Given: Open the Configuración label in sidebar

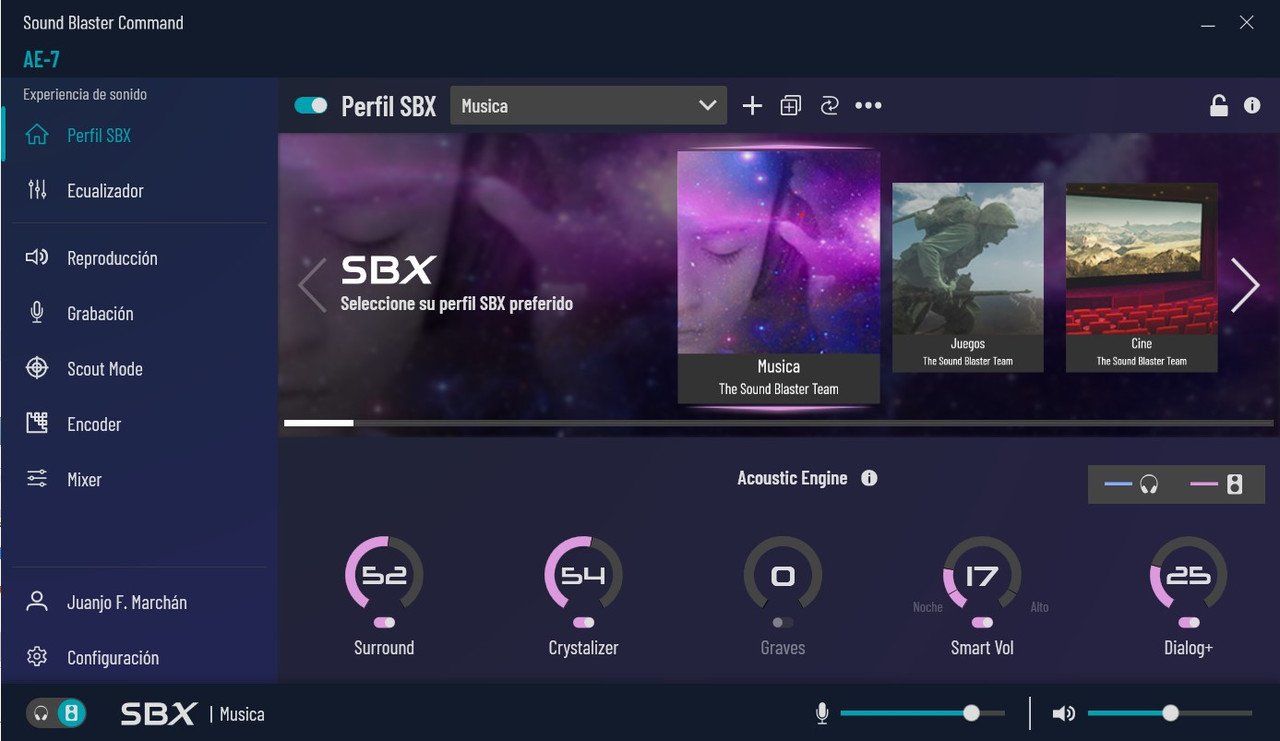Looking at the screenshot, I should tap(113, 658).
